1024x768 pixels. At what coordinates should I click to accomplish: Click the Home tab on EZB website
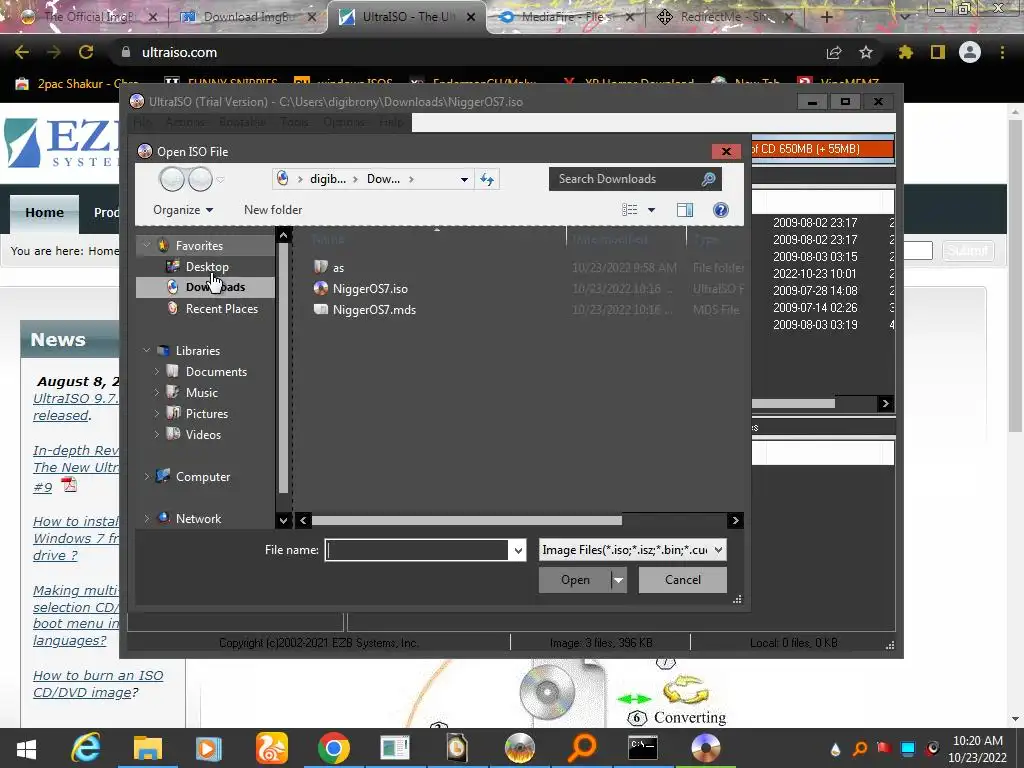44,213
